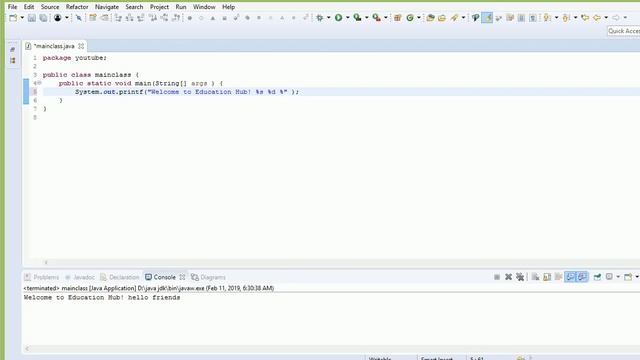This screenshot has width=640, height=360.
Task: Click the Debug bug icon in toolbar
Action: tap(320, 18)
